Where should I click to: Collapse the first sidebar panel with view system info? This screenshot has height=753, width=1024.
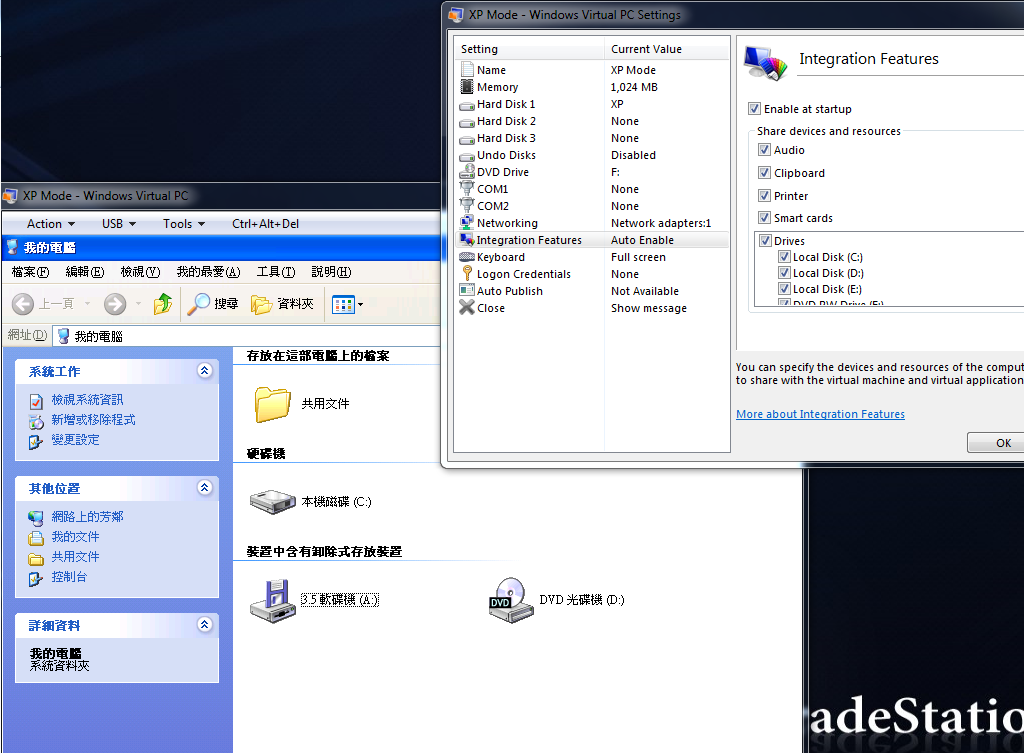(204, 370)
